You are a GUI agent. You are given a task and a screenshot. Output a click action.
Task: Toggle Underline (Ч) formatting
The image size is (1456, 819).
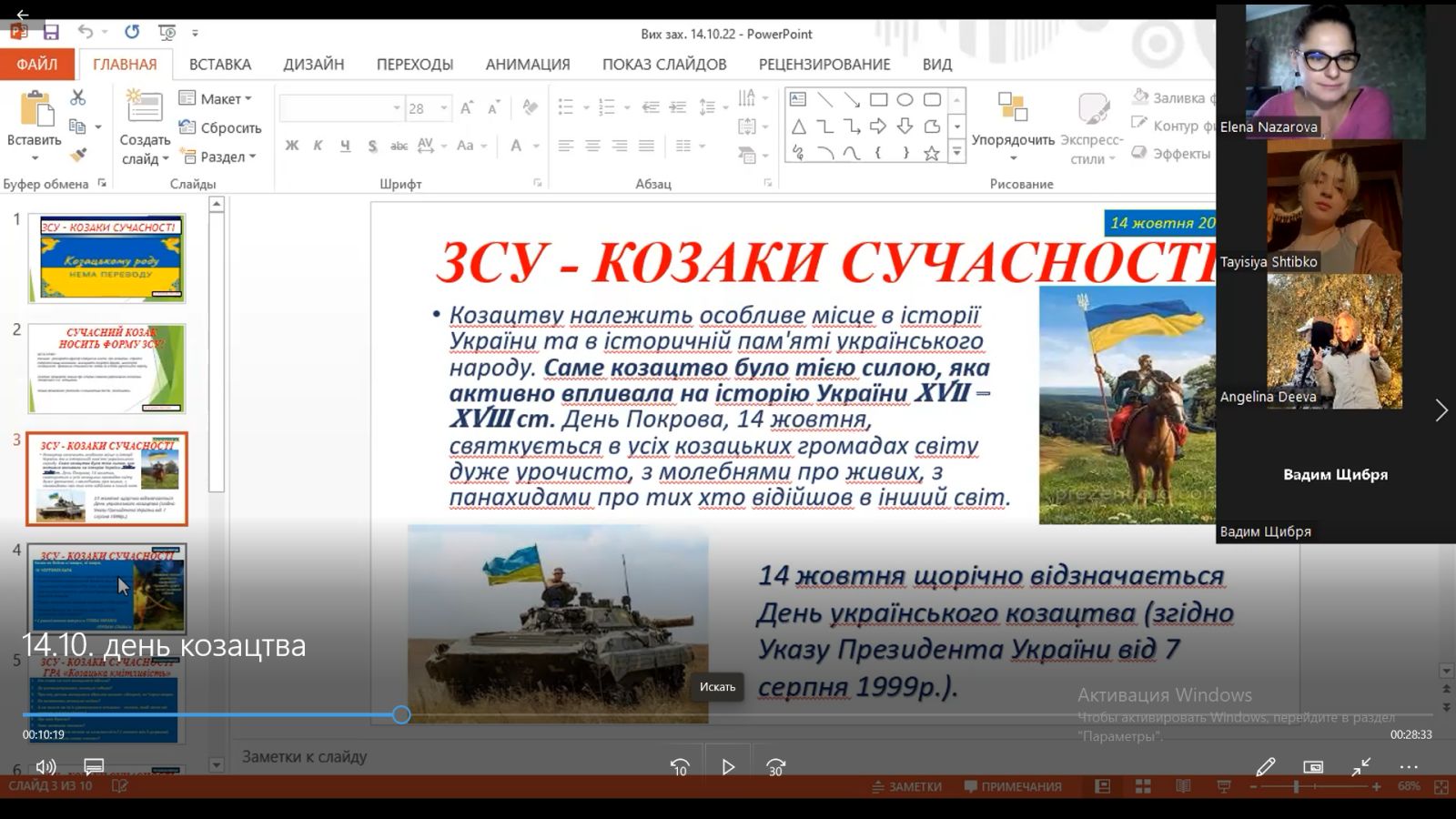(x=345, y=146)
